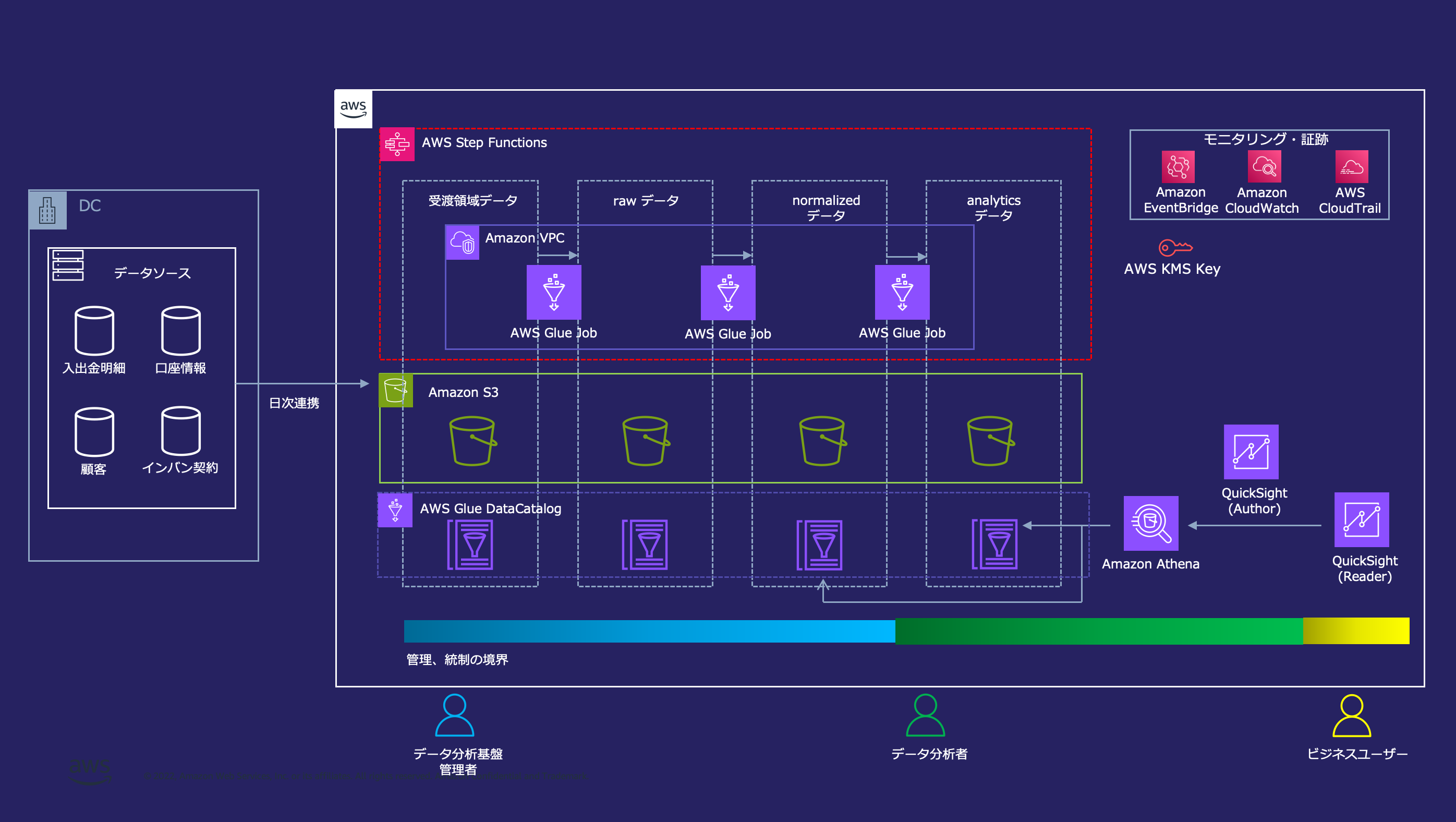Click the "データ分析者" role label
This screenshot has height=822, width=1456.
pos(929,754)
